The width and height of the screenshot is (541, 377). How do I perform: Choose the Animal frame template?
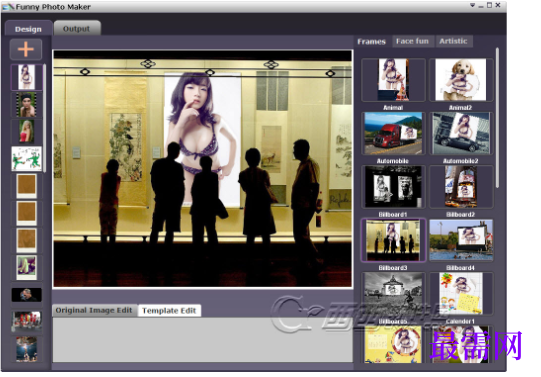393,80
